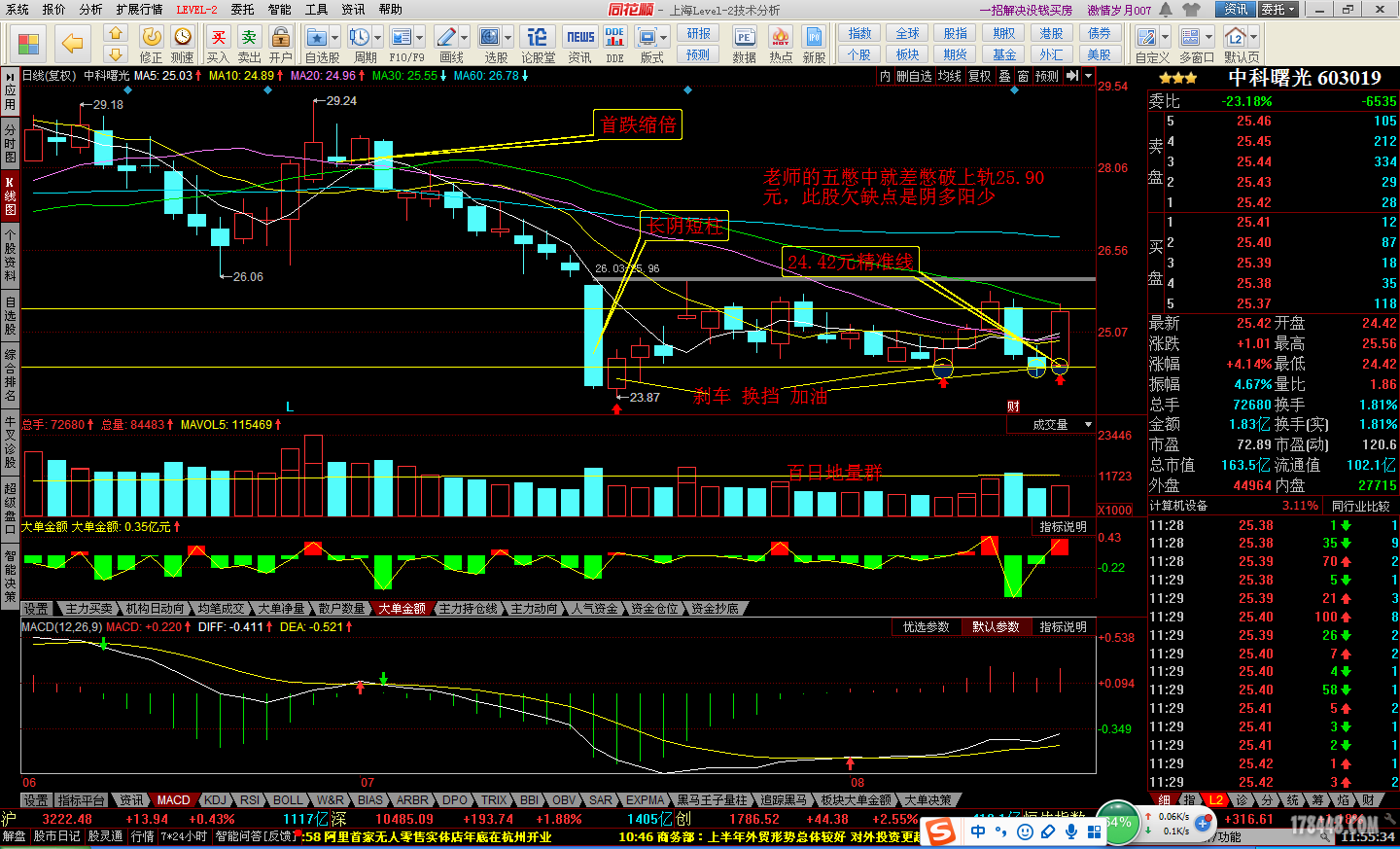Click the 美股 US stocks button

[1099, 54]
